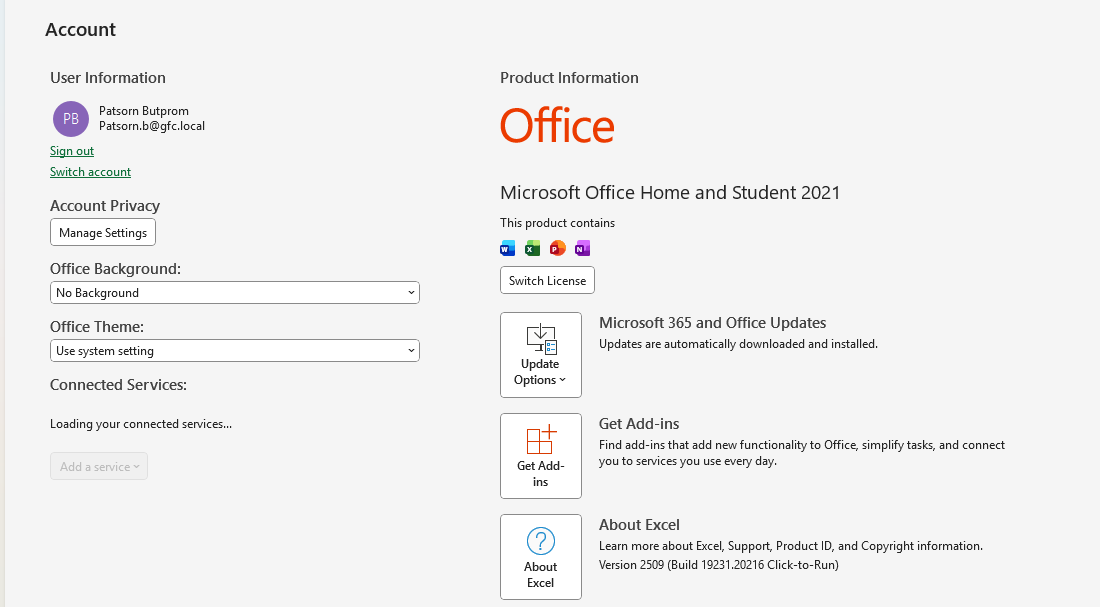Open the Update Options icon button
This screenshot has width=1100, height=607.
point(540,355)
